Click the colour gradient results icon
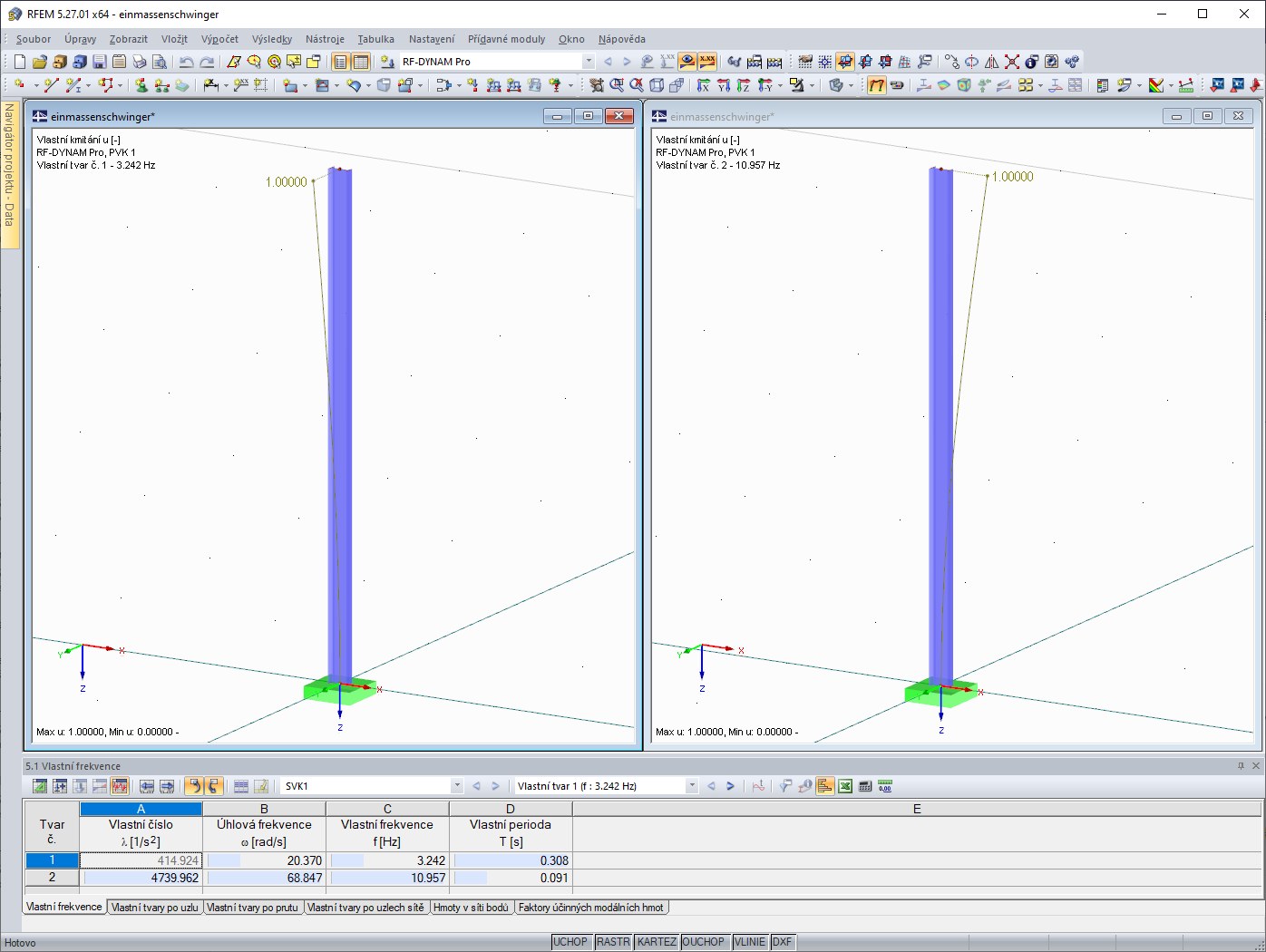 coord(1156,85)
